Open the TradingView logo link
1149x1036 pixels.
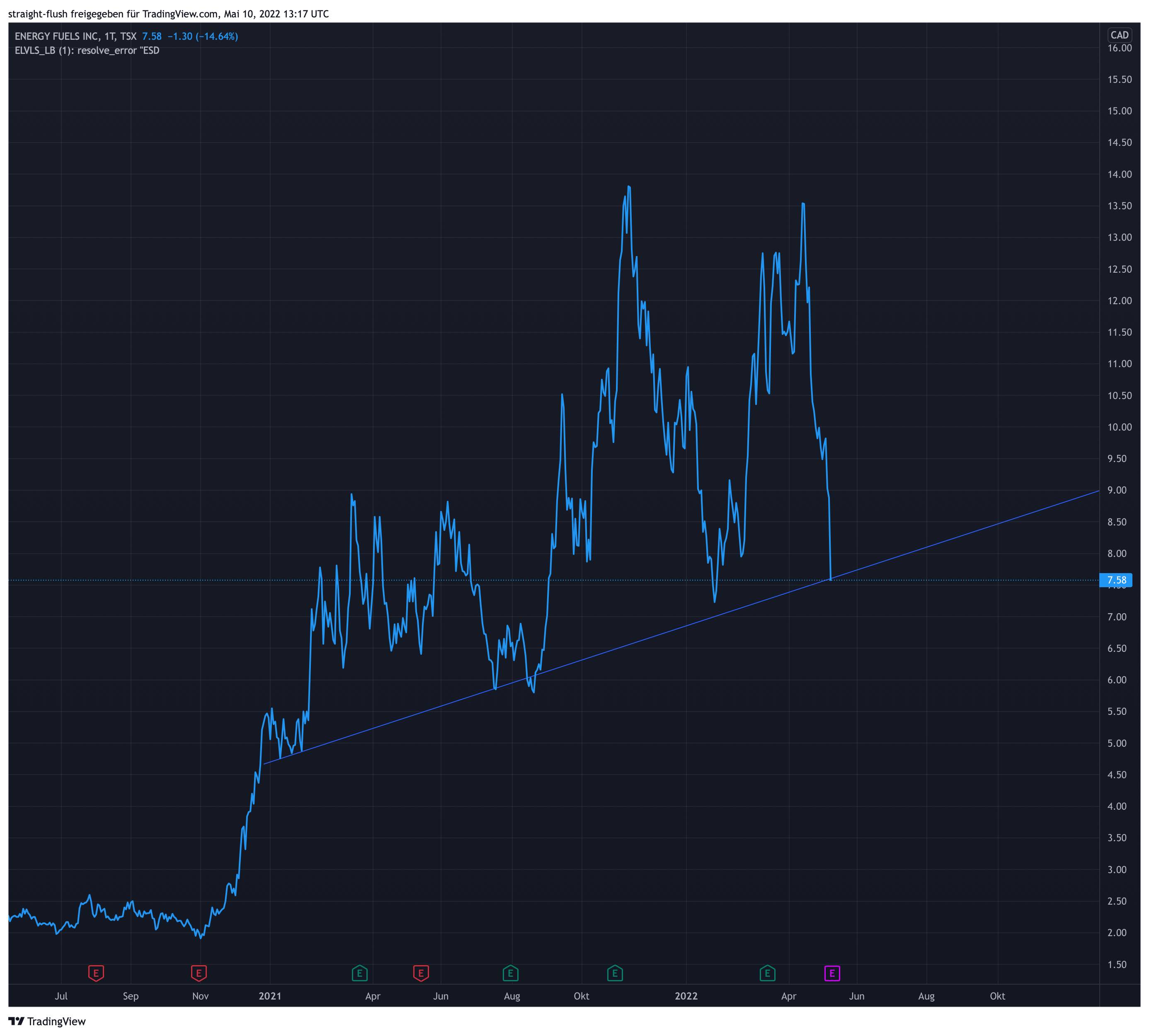tap(47, 1021)
